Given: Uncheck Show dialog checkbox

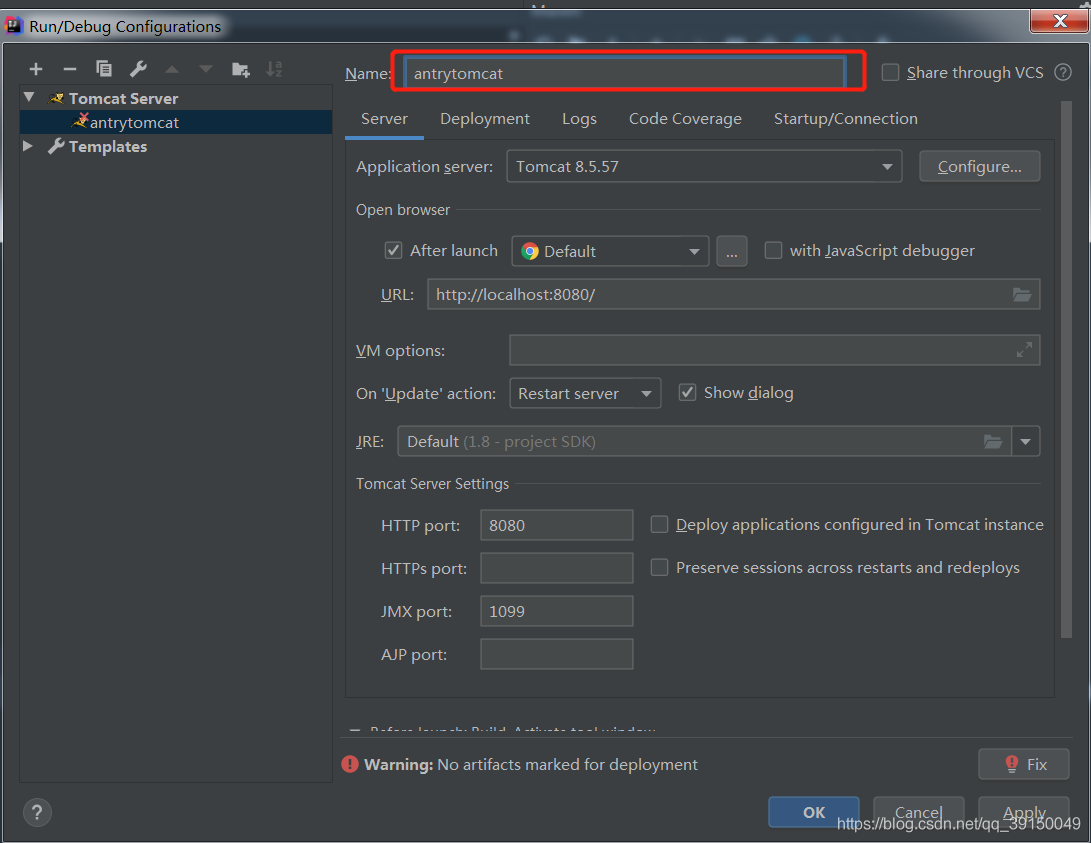Looking at the screenshot, I should (687, 392).
